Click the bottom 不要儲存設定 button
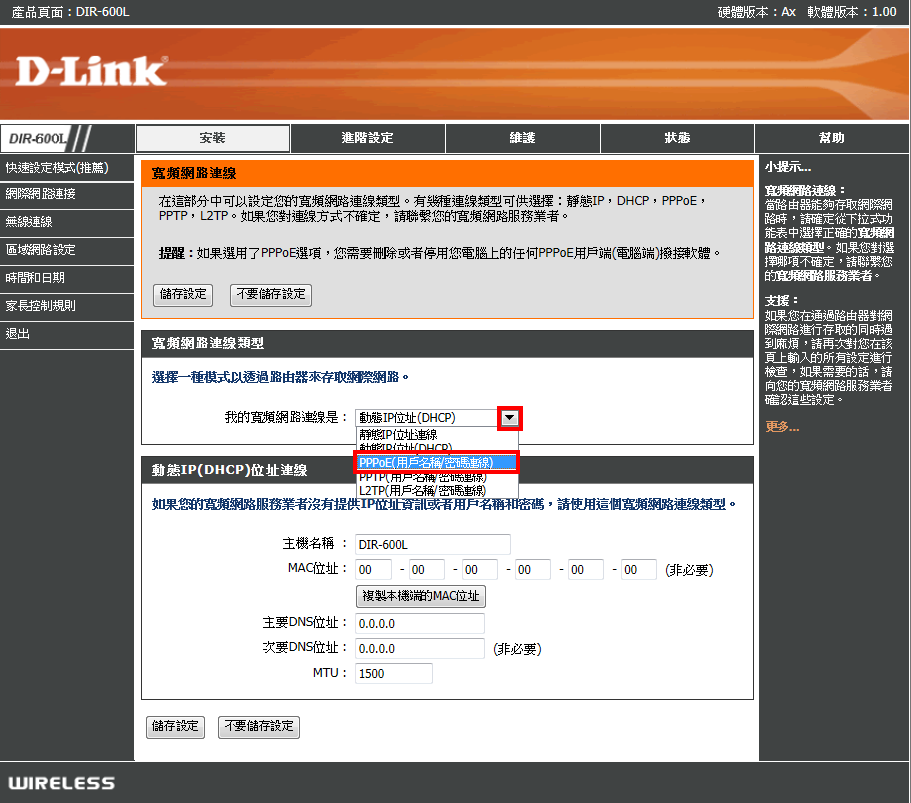The height and width of the screenshot is (803, 911). click(259, 727)
